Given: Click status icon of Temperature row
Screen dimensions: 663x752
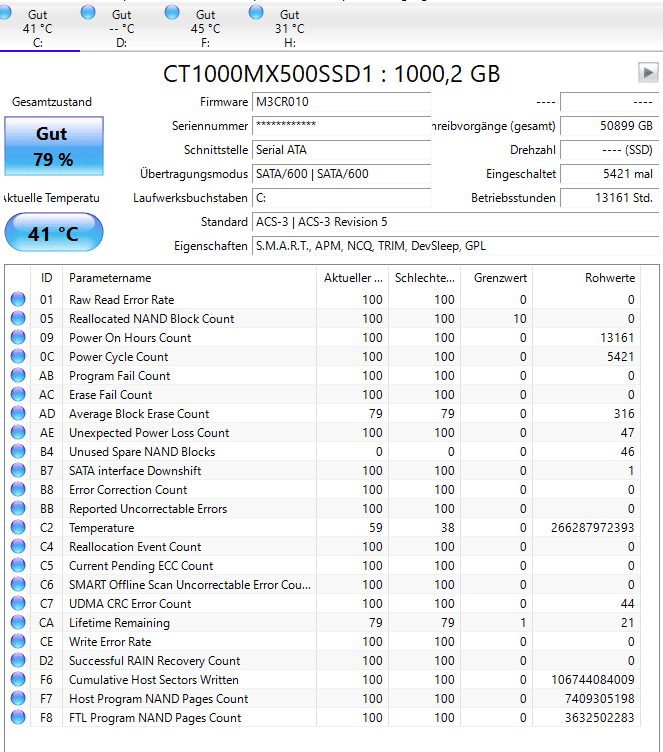Looking at the screenshot, I should coord(18,528).
